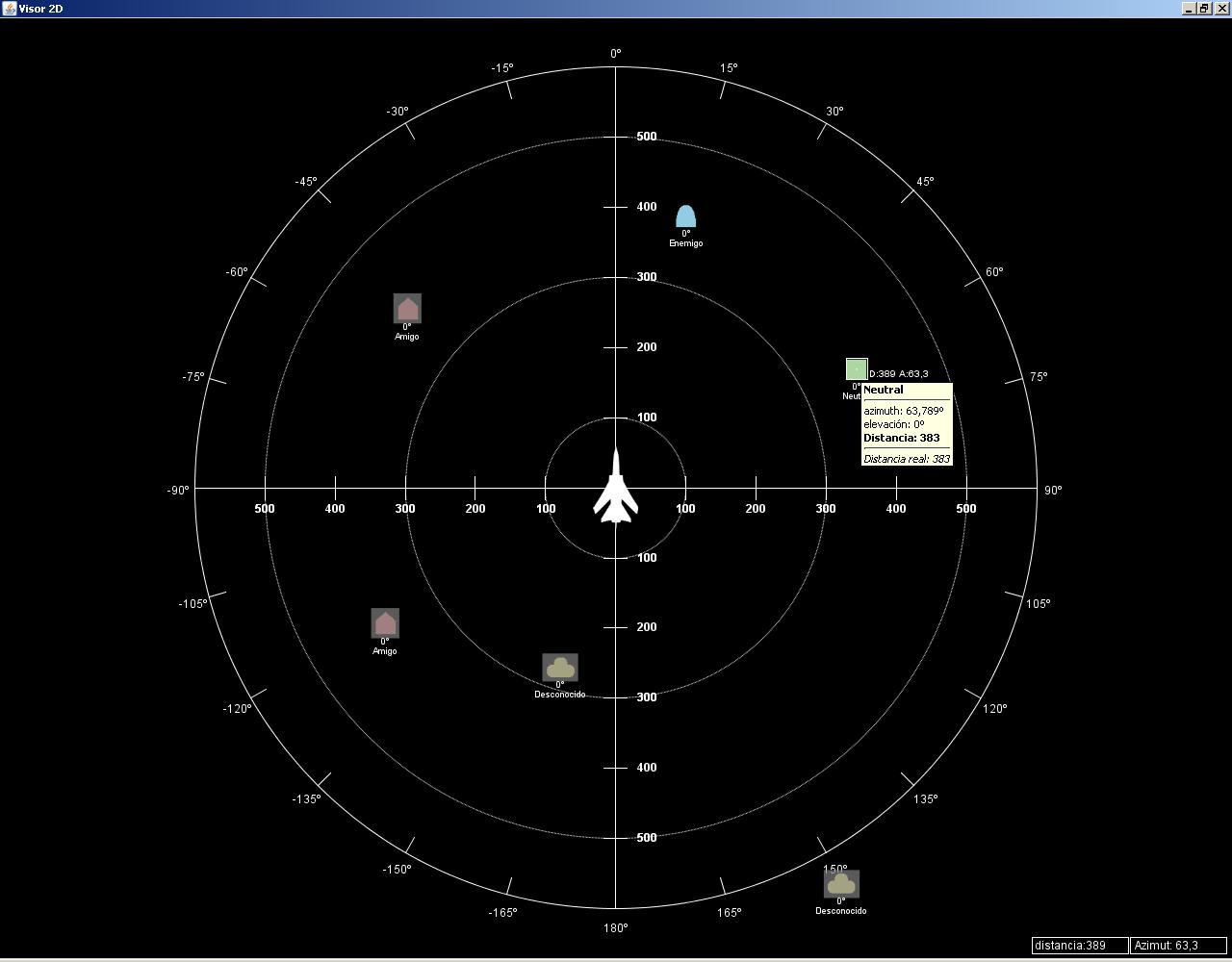The height and width of the screenshot is (962, 1232).
Task: Click the -15° bearing label
Action: (502, 68)
